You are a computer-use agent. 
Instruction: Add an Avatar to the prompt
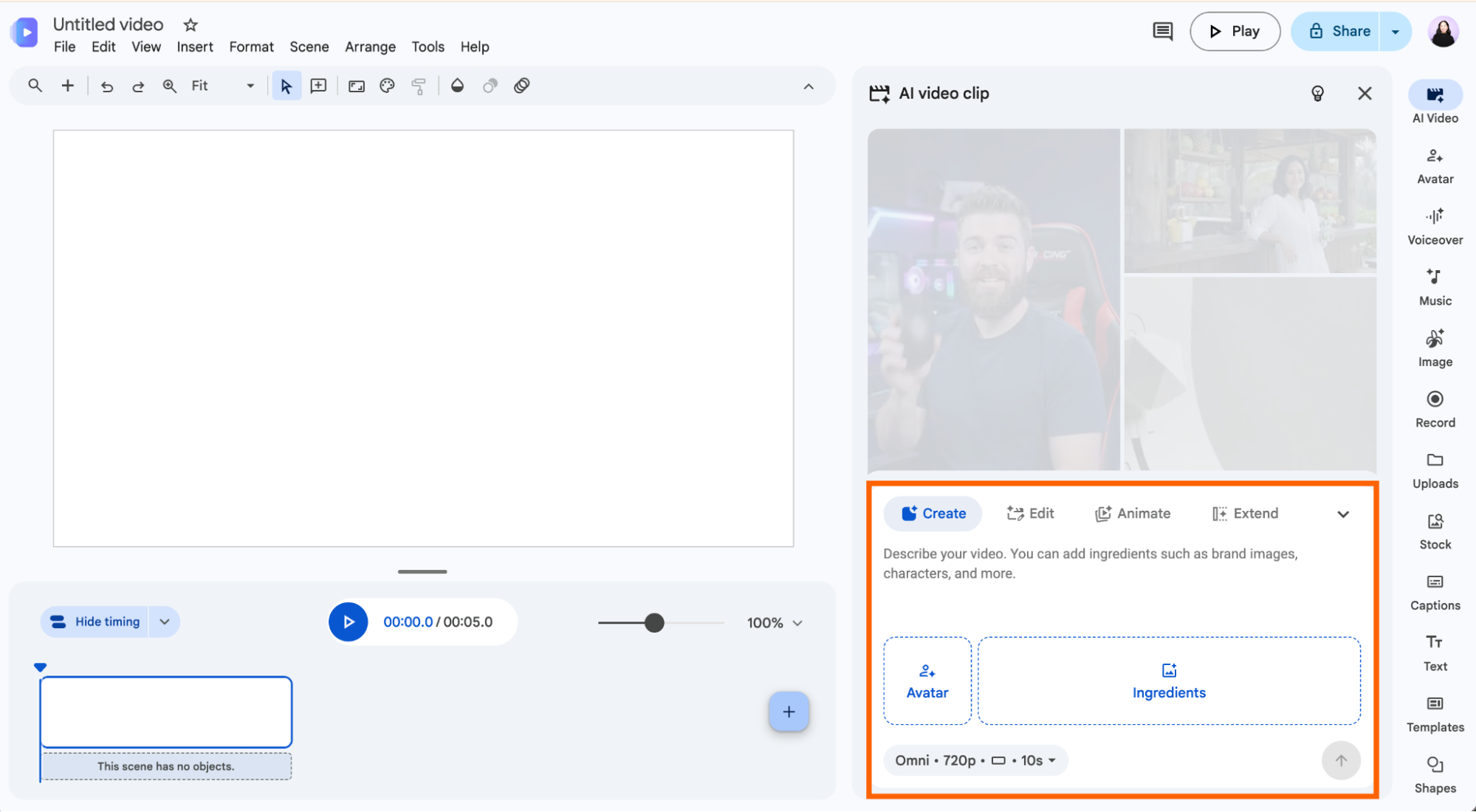pos(927,681)
